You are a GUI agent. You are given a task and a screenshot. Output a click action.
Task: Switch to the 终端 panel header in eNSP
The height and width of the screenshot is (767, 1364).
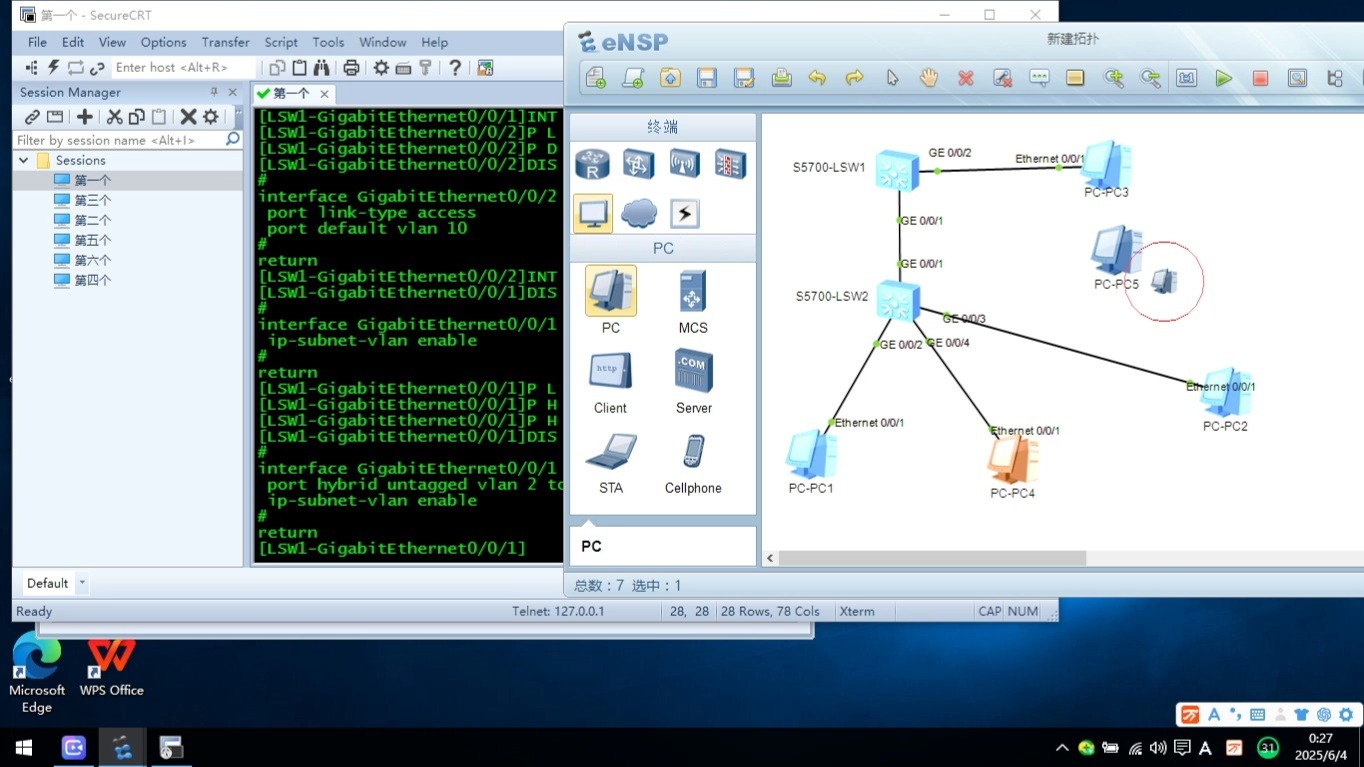(x=662, y=126)
